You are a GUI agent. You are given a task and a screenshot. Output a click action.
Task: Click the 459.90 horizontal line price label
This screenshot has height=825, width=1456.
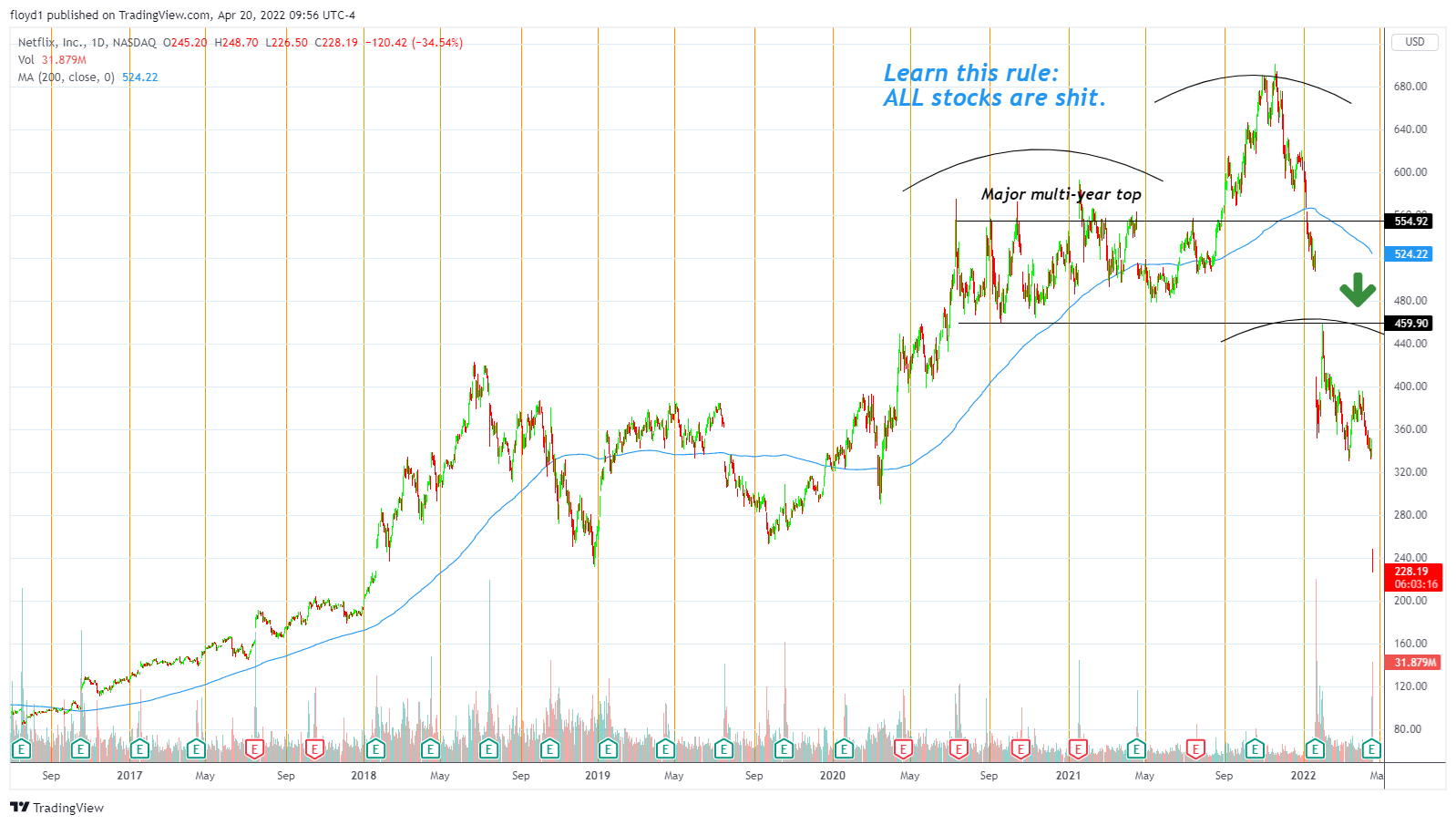coord(1409,324)
